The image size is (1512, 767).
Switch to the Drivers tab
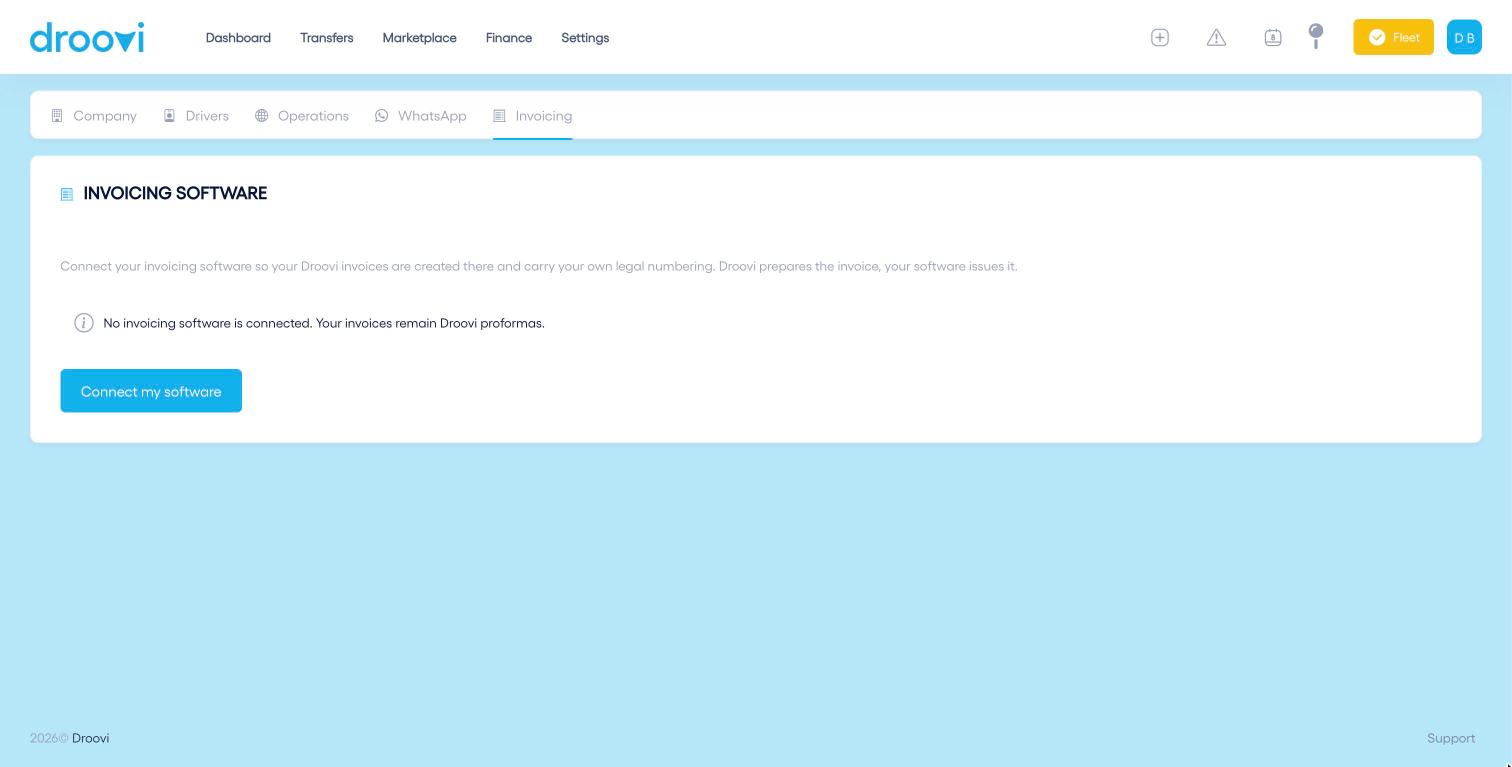coord(196,116)
